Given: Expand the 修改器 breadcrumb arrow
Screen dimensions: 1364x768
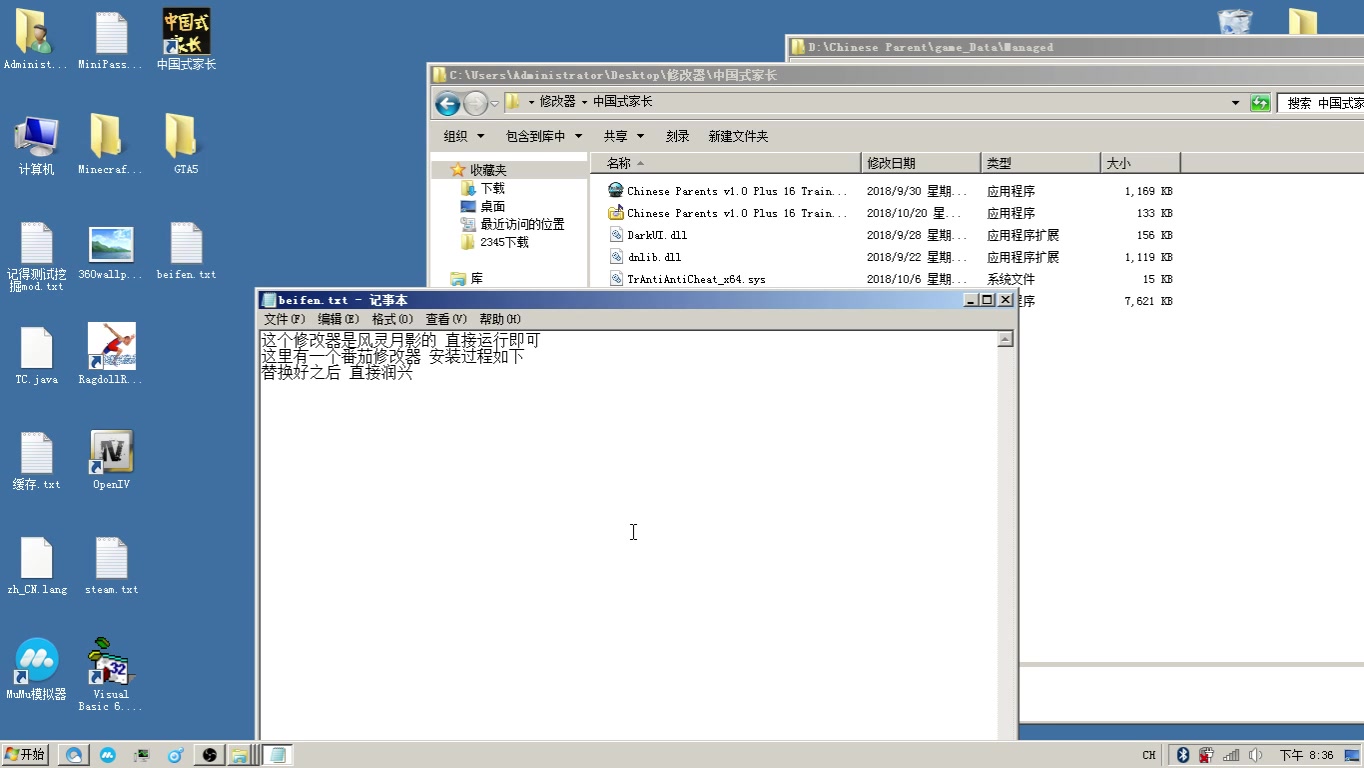Looking at the screenshot, I should click(584, 102).
